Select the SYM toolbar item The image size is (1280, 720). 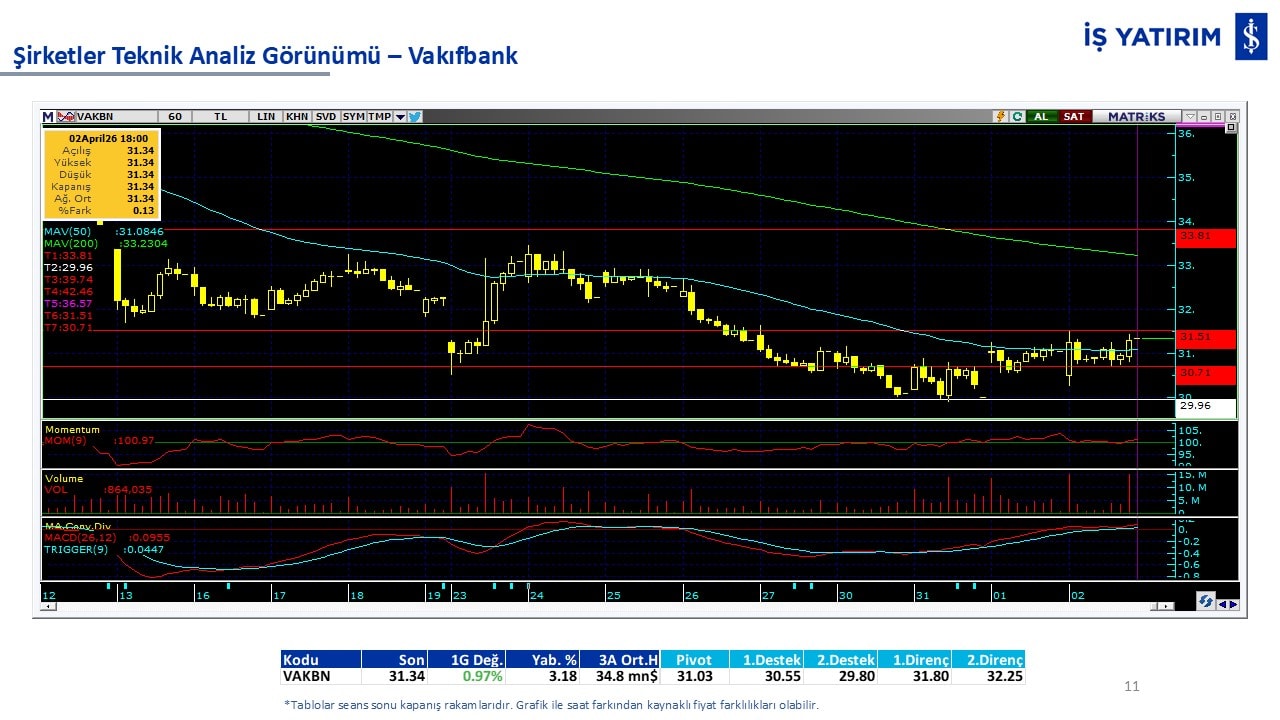click(x=353, y=117)
